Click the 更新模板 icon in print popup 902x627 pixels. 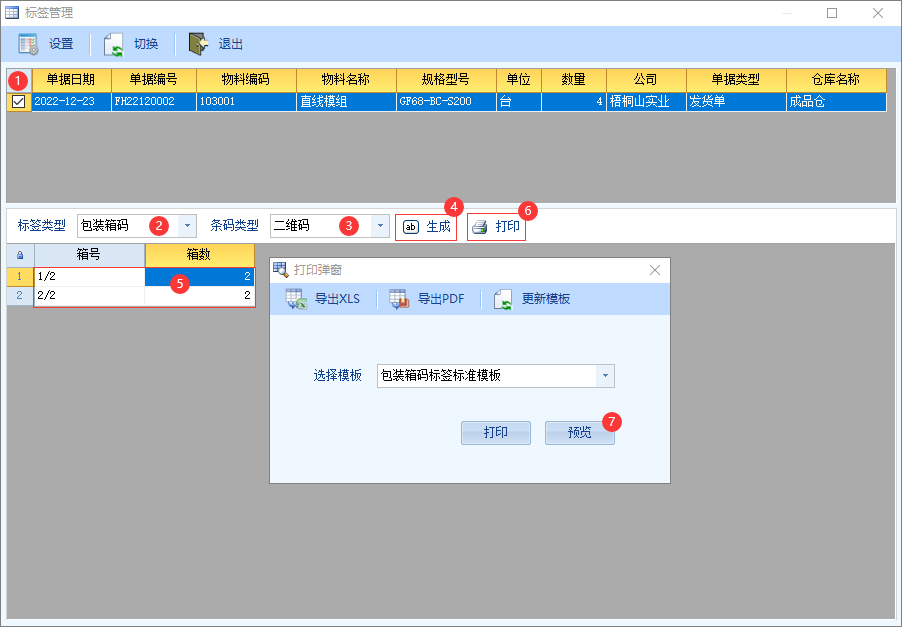point(503,299)
